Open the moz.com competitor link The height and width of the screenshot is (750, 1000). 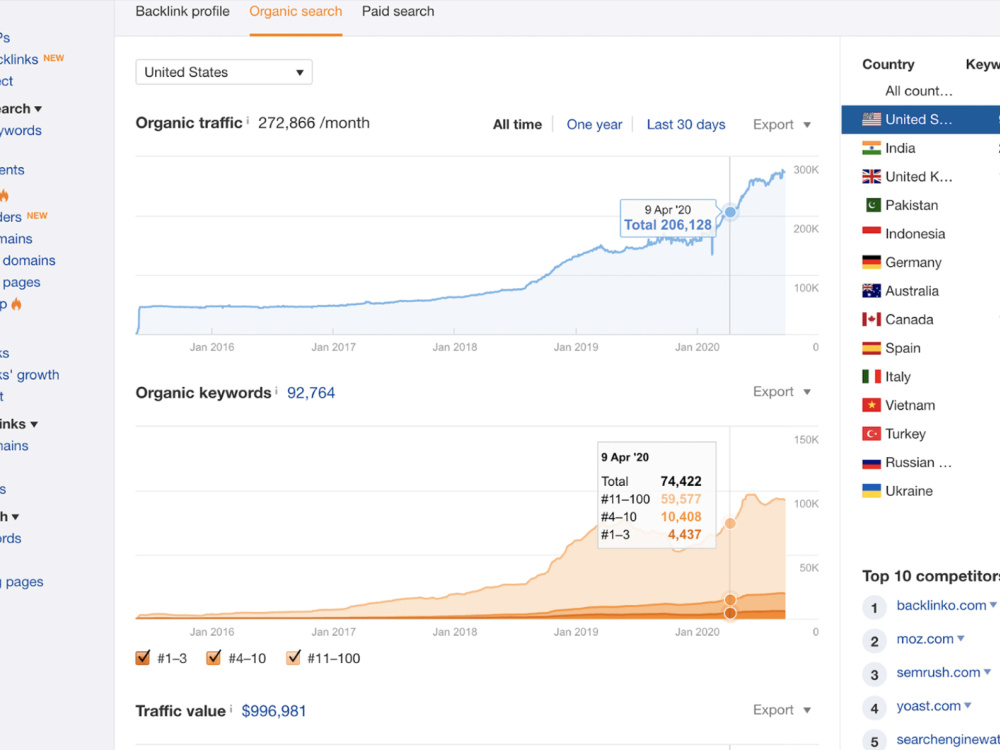click(x=925, y=638)
